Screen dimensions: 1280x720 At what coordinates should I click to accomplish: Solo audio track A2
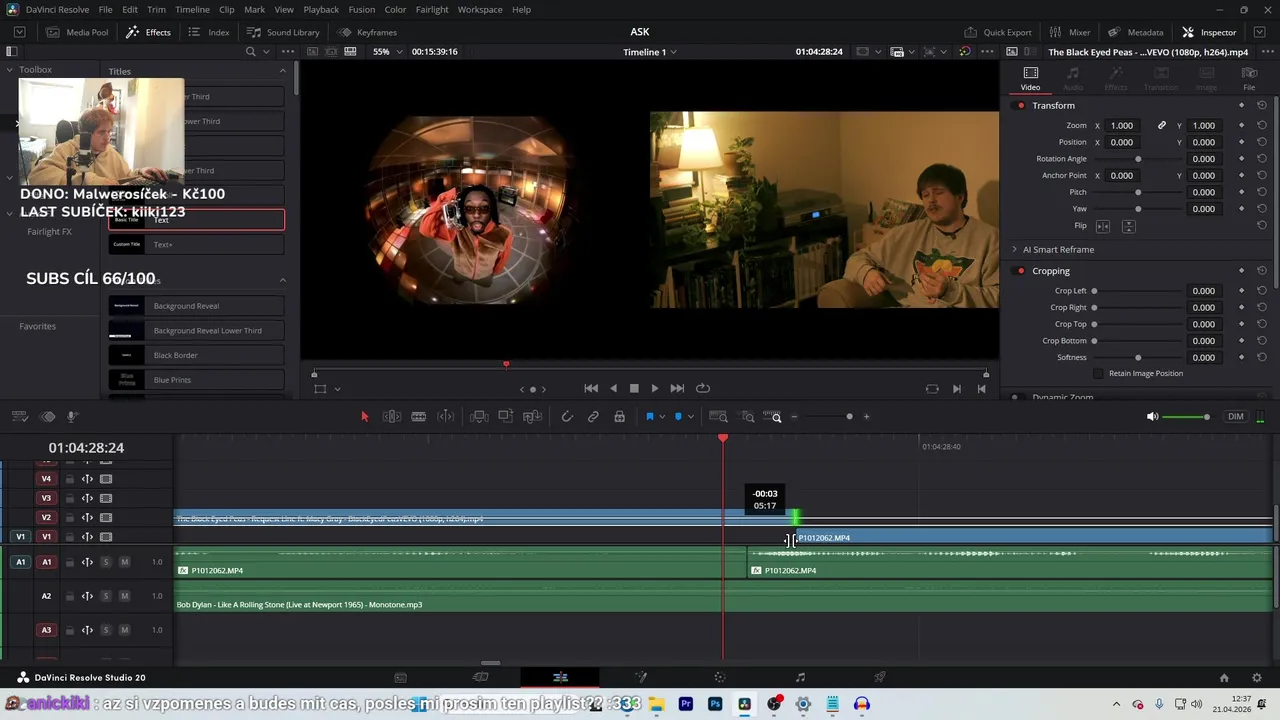106,596
